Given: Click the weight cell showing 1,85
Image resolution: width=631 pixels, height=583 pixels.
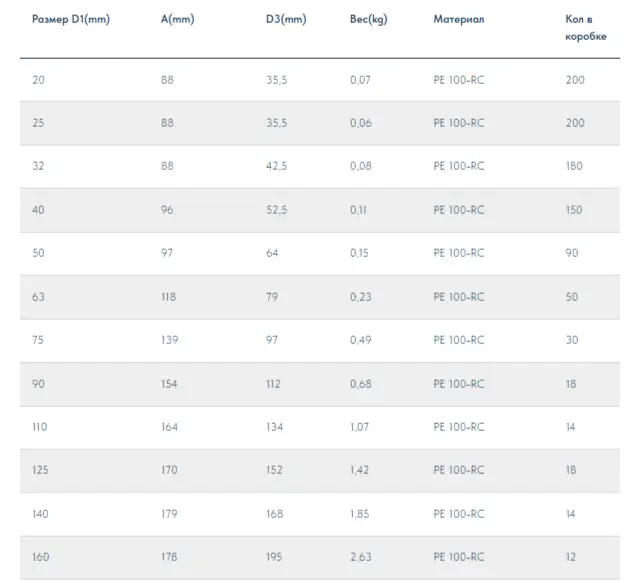Looking at the screenshot, I should click(360, 514).
